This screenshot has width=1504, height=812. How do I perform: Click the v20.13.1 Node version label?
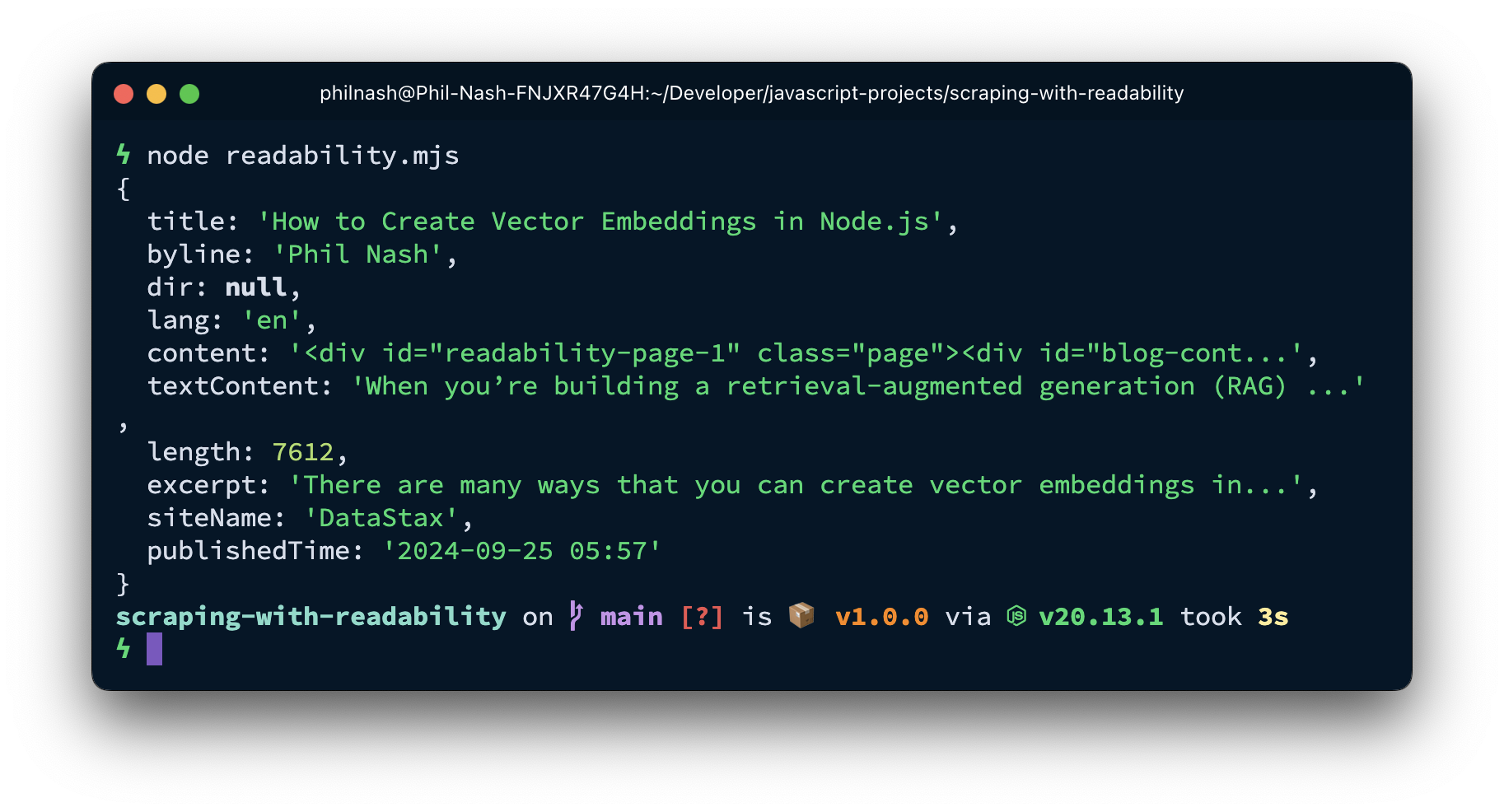point(1100,616)
